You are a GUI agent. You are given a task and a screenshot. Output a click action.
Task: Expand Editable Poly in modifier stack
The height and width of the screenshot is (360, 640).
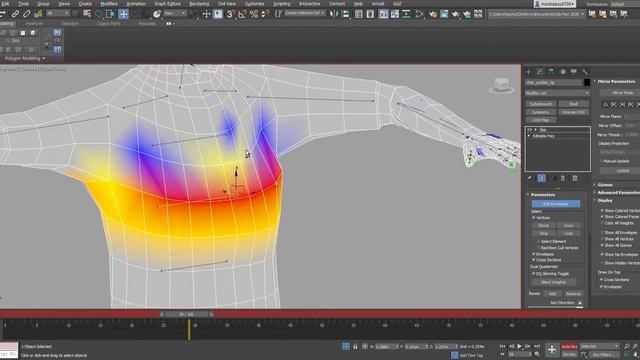(x=529, y=136)
